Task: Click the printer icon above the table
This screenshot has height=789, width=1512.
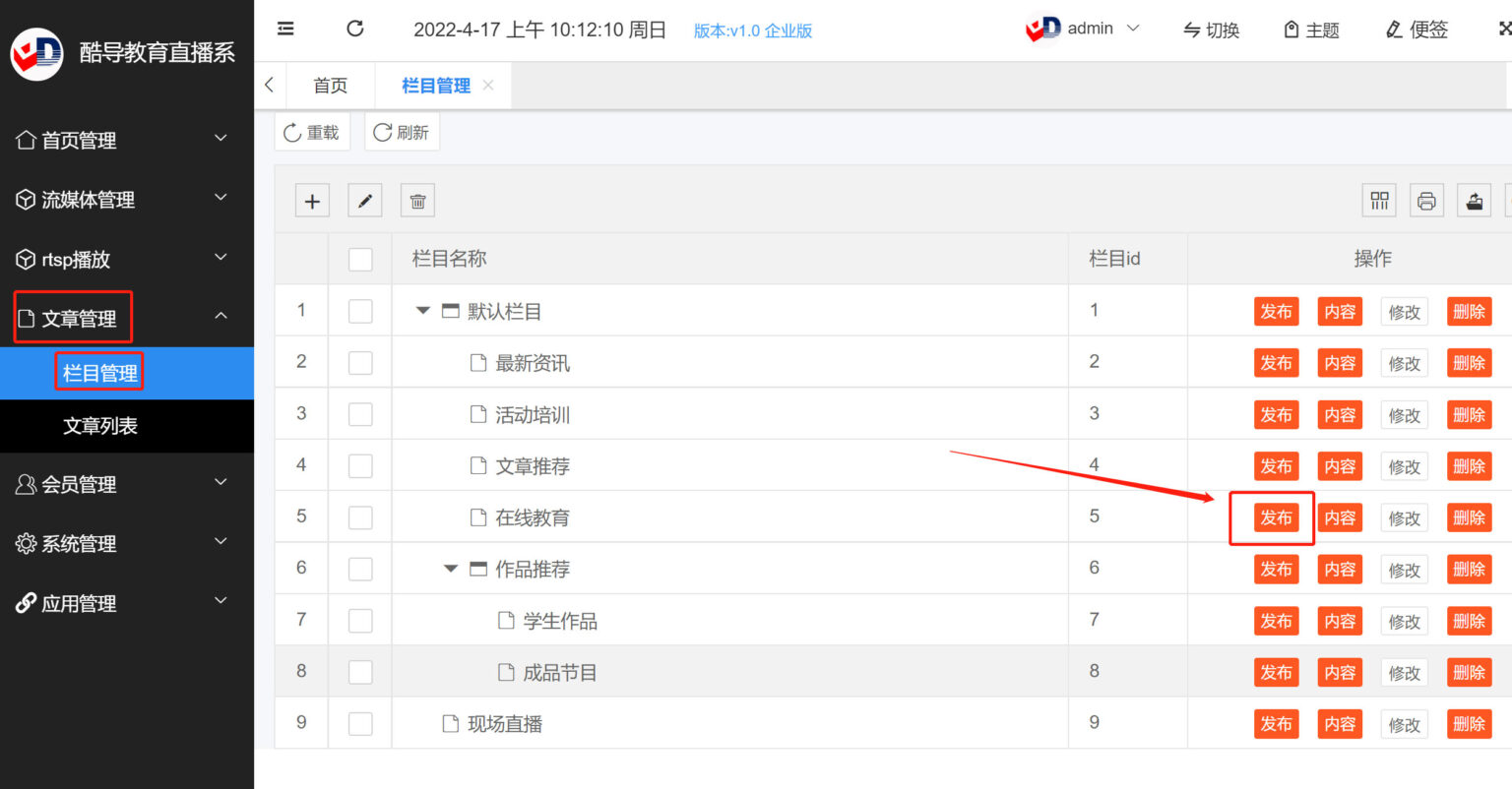Action: 1426,201
